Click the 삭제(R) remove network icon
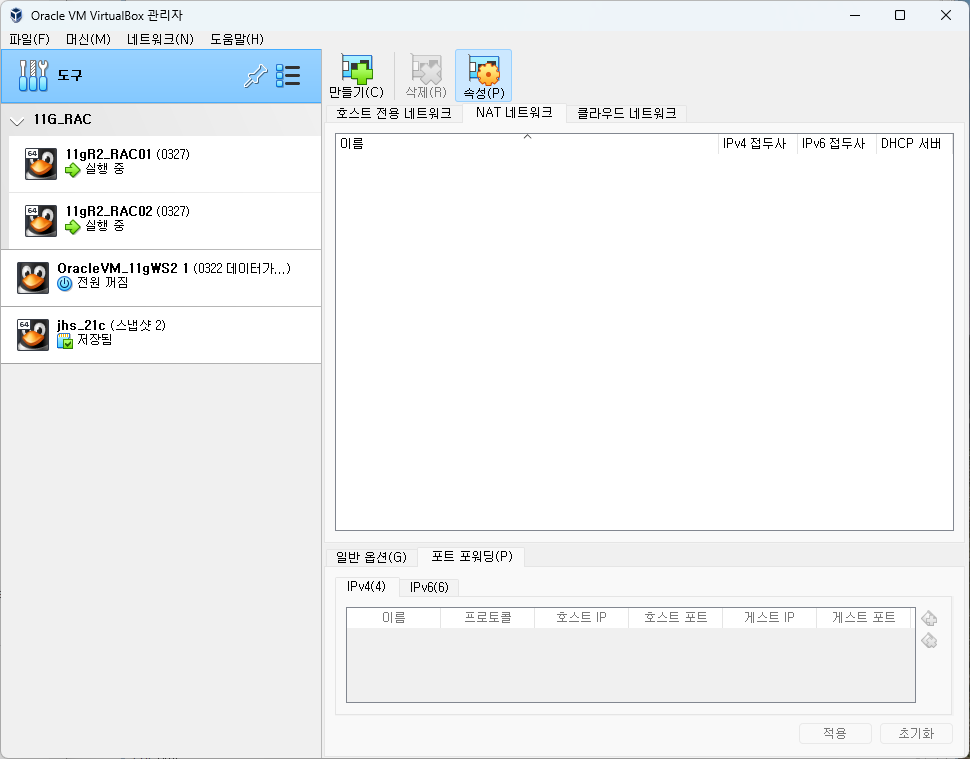 click(x=426, y=69)
